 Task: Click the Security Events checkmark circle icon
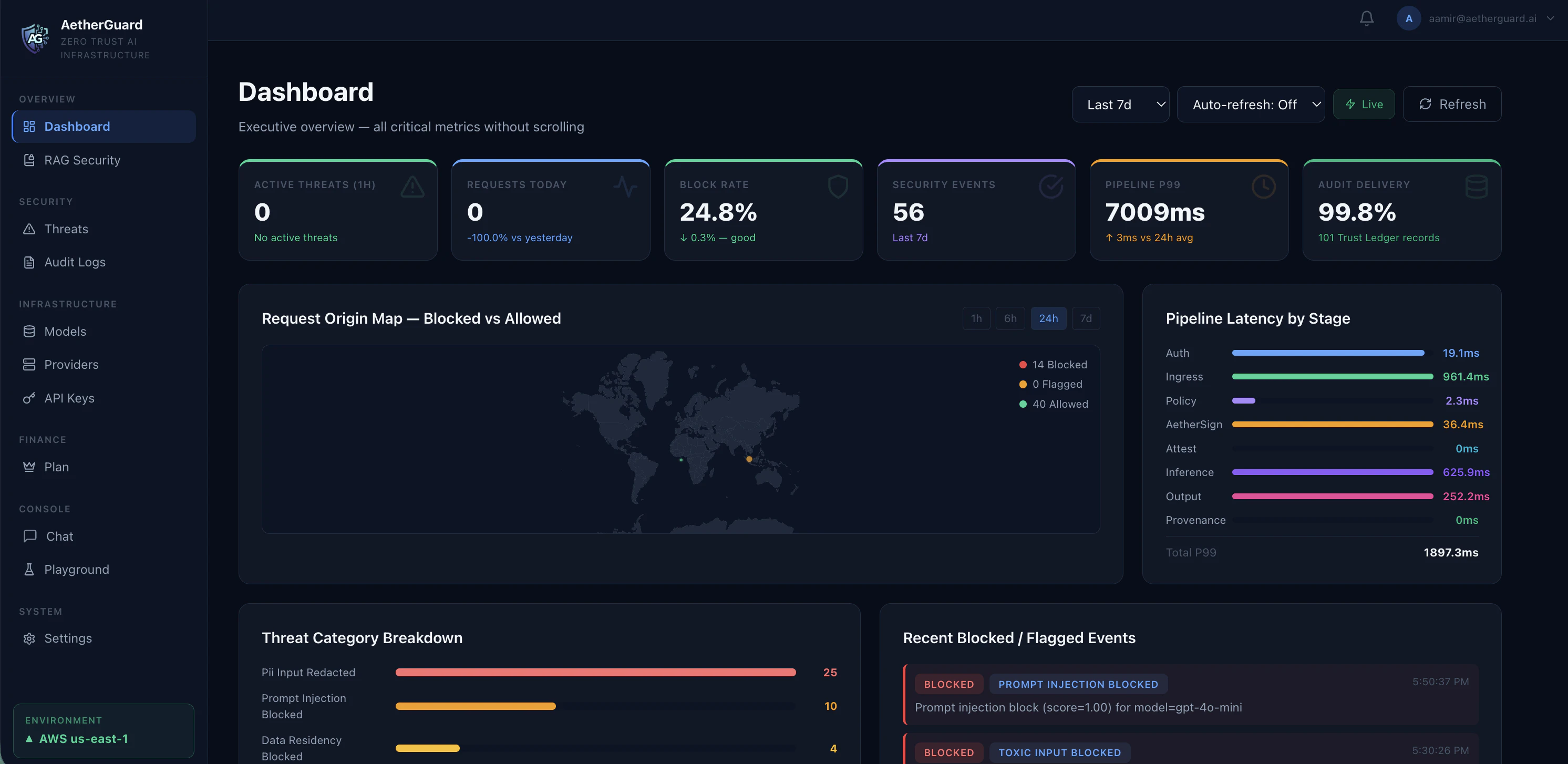pyautogui.click(x=1050, y=187)
